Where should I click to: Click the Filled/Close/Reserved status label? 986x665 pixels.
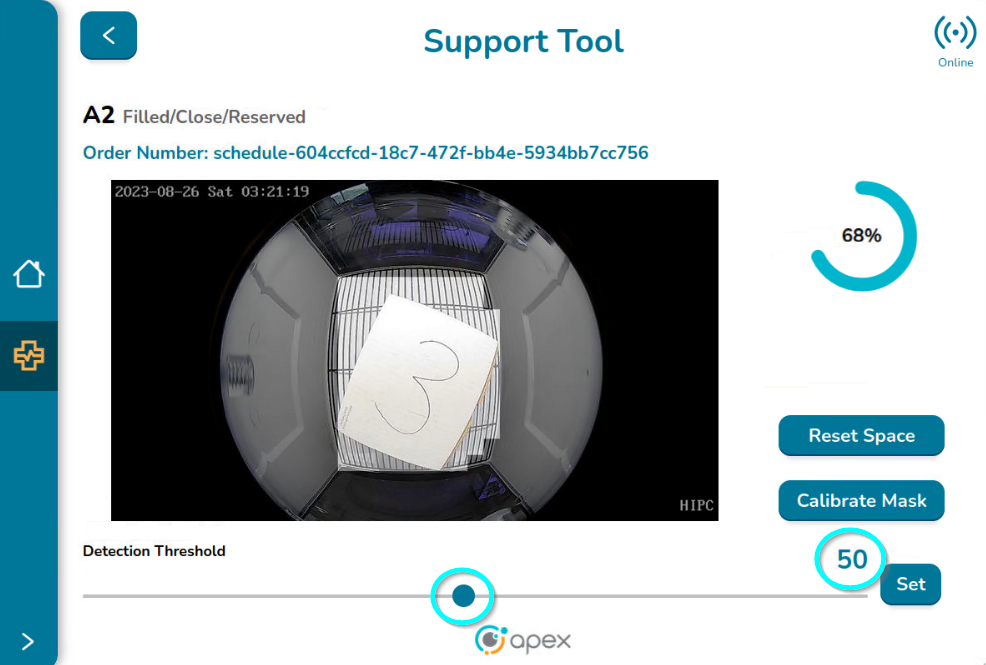click(214, 117)
